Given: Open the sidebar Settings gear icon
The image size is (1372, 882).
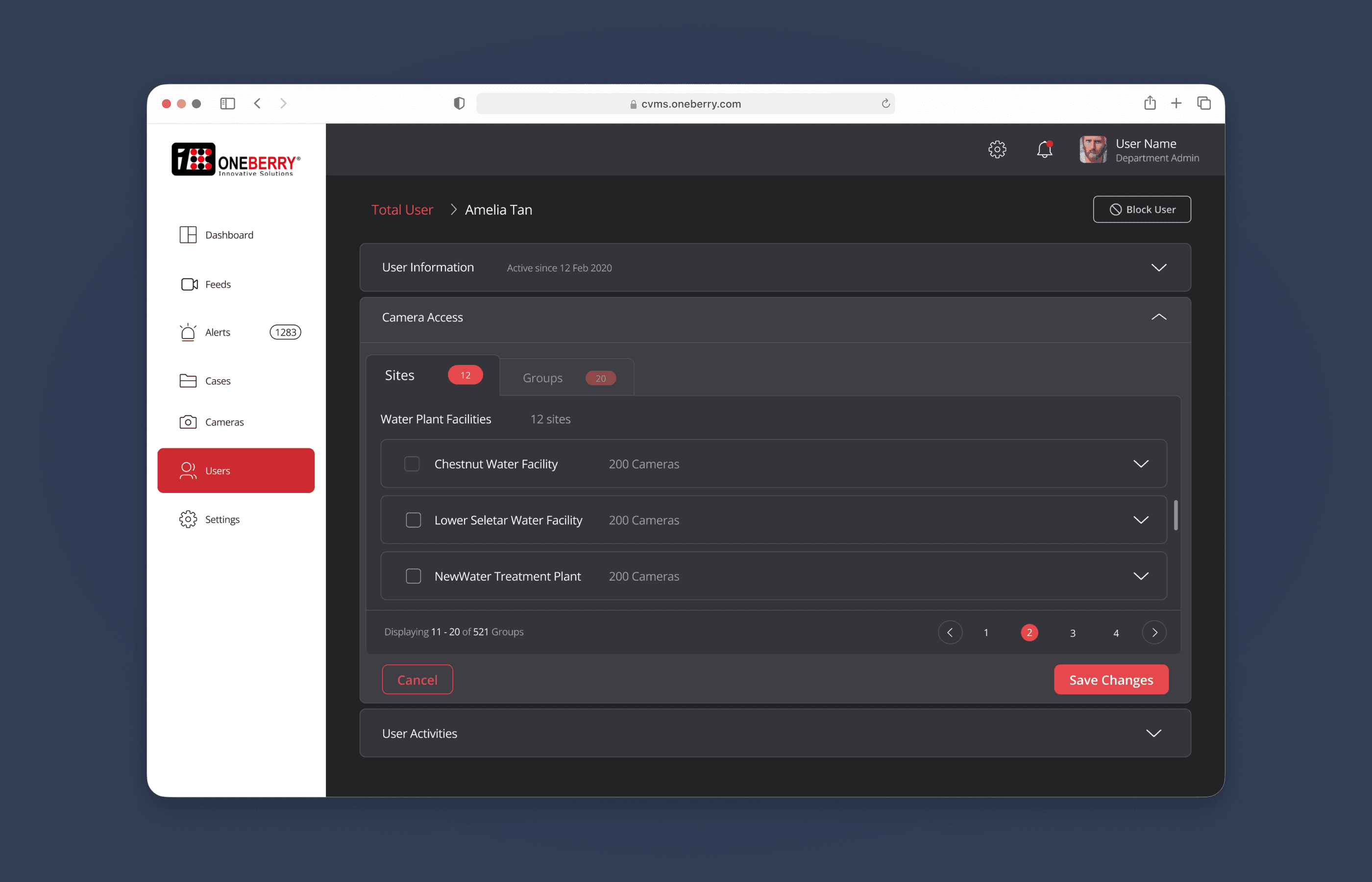Looking at the screenshot, I should 188,519.
